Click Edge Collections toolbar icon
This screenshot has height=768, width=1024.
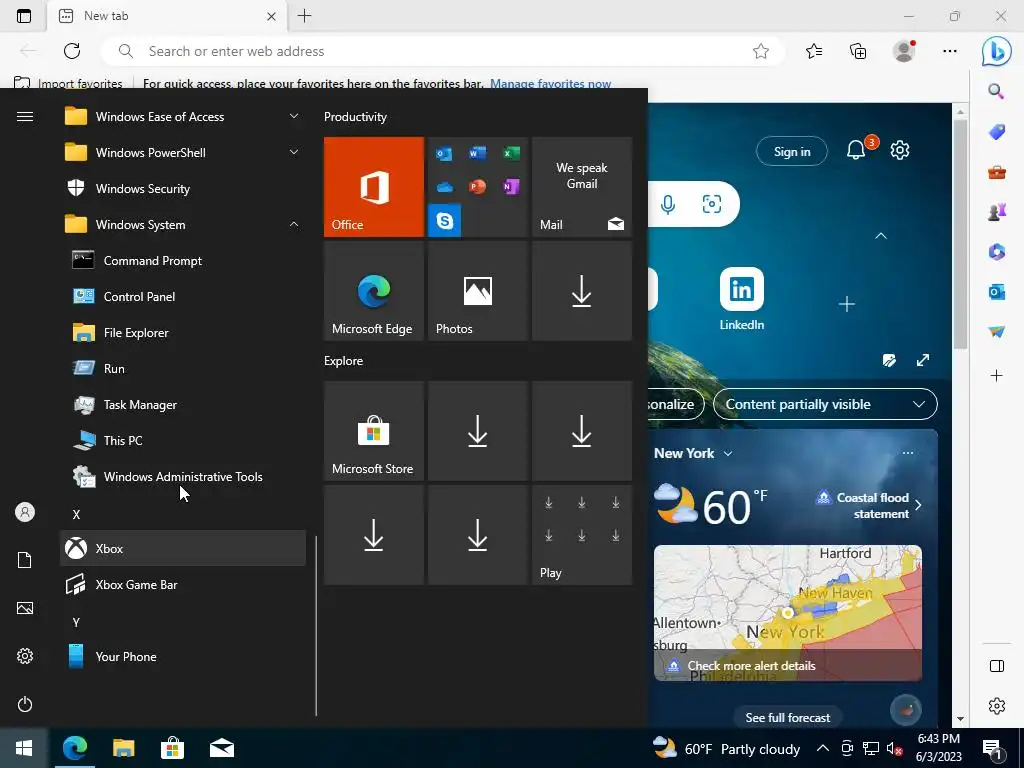(x=858, y=51)
